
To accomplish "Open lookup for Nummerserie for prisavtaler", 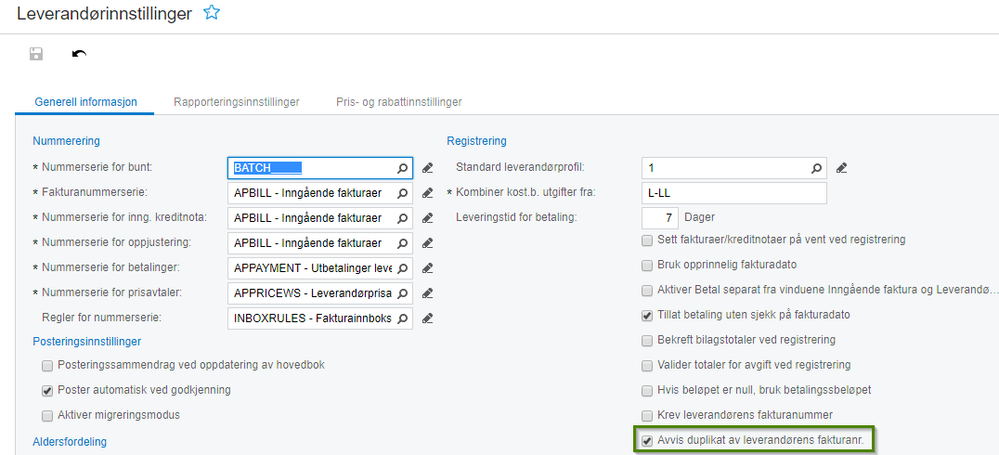I will (x=402, y=294).
